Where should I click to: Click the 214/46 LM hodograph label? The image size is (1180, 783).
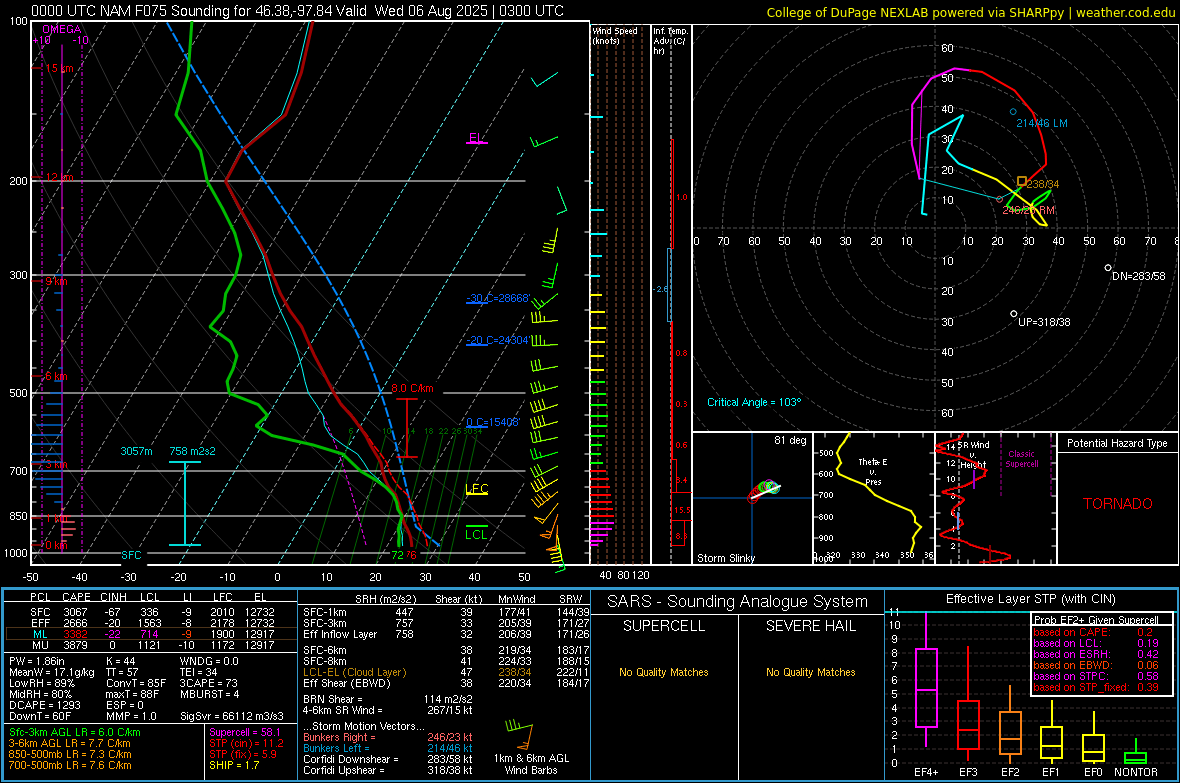[x=1042, y=123]
